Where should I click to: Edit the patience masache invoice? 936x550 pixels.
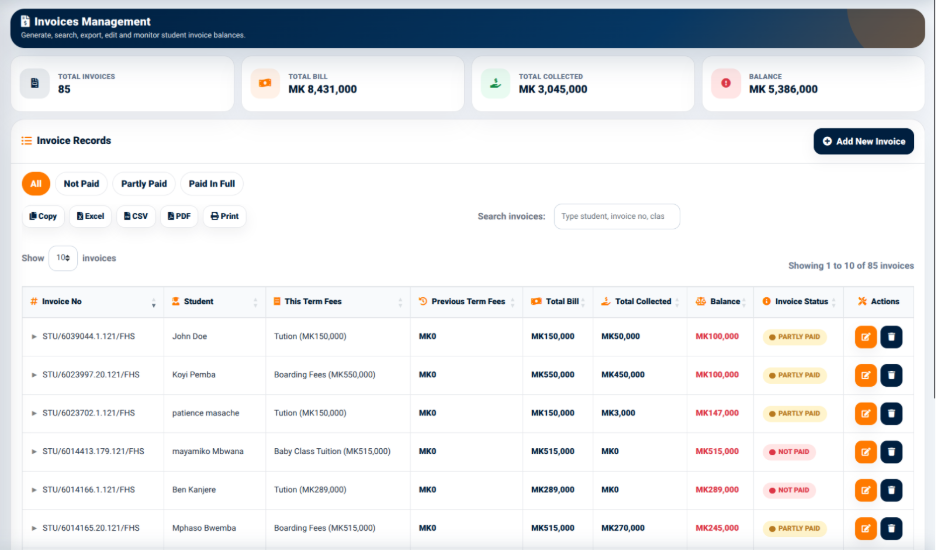click(866, 413)
